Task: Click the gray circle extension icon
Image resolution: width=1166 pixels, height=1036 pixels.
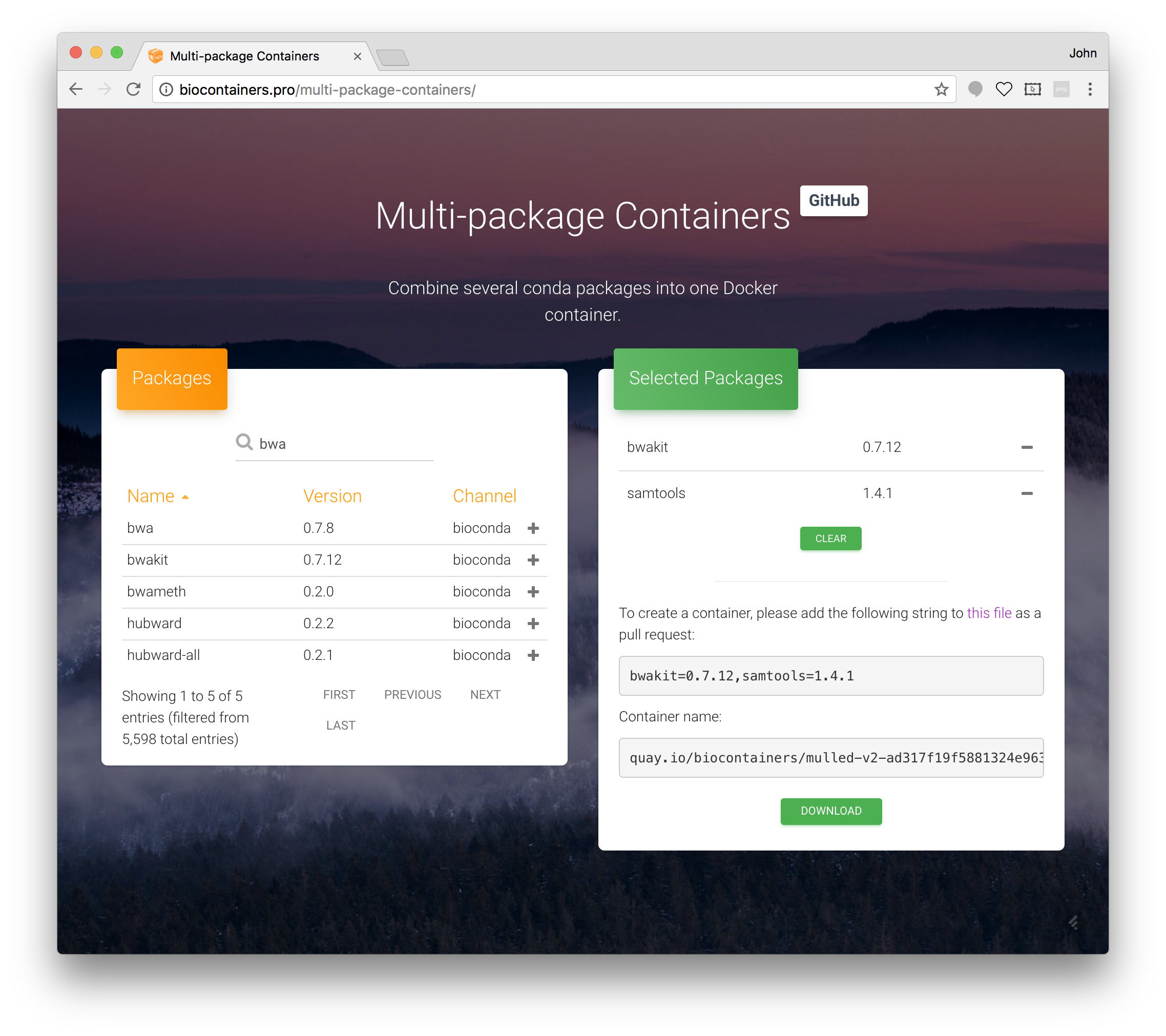Action: point(975,89)
